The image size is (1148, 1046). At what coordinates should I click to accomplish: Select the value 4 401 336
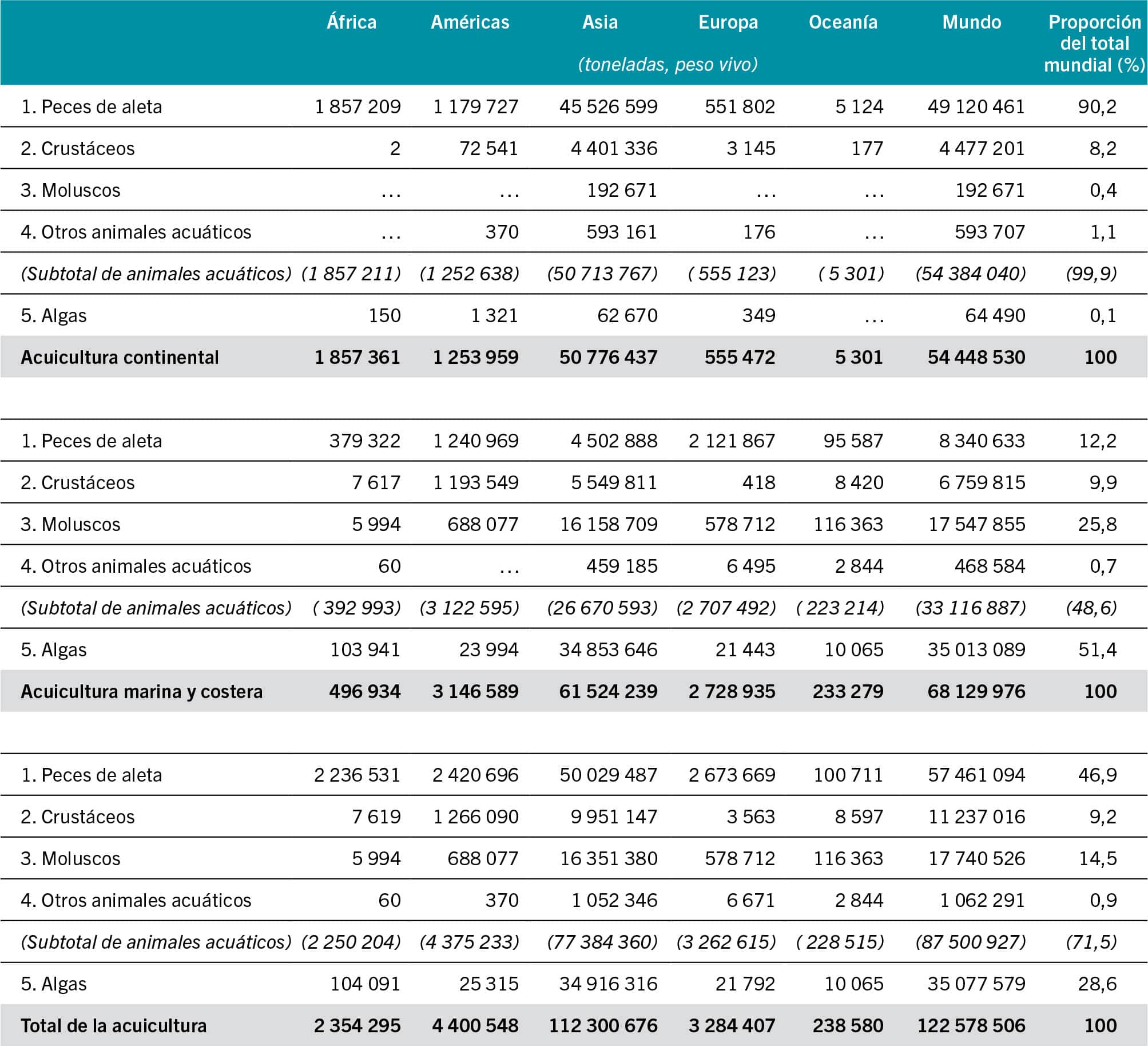614,148
